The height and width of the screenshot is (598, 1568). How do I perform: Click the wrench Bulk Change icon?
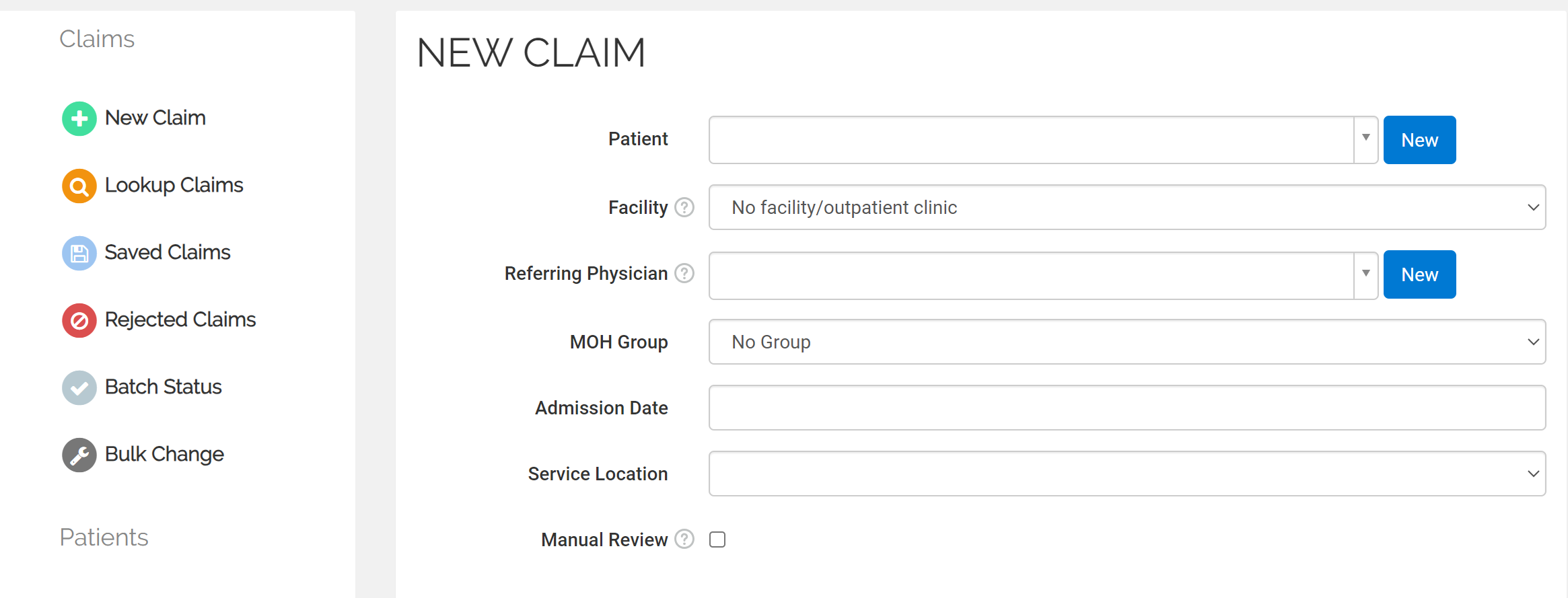point(79,455)
